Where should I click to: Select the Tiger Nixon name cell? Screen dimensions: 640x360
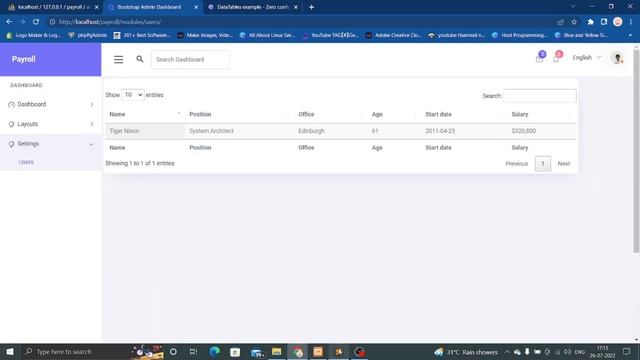145,131
